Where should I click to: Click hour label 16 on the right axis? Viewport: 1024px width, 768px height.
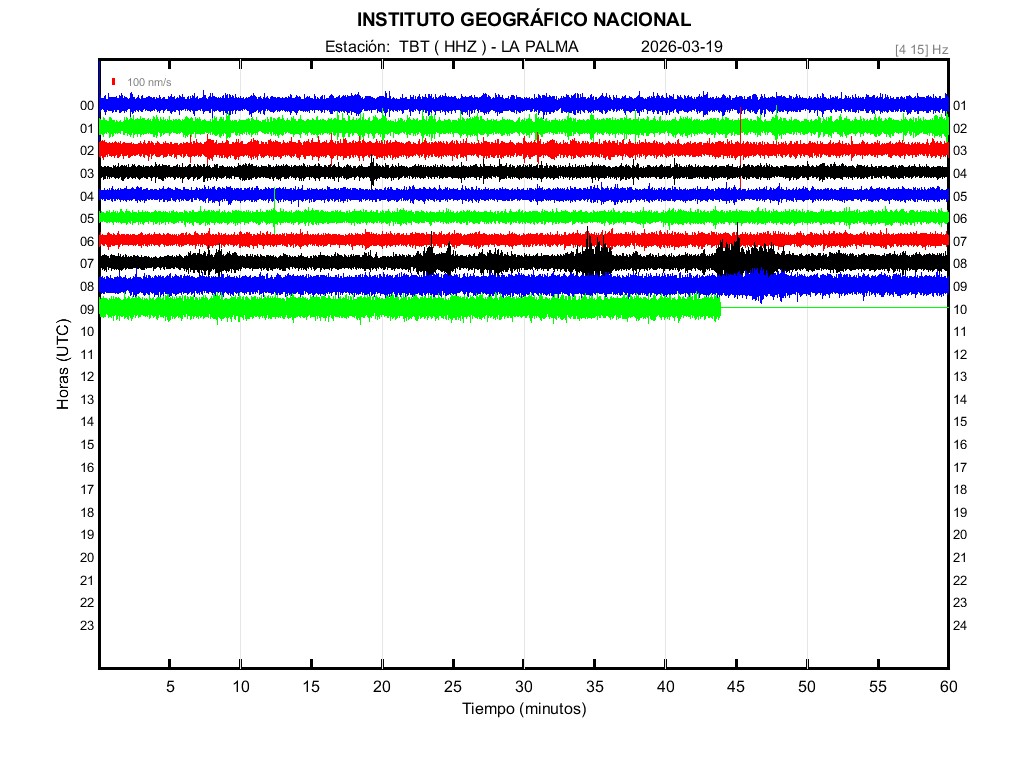point(960,445)
